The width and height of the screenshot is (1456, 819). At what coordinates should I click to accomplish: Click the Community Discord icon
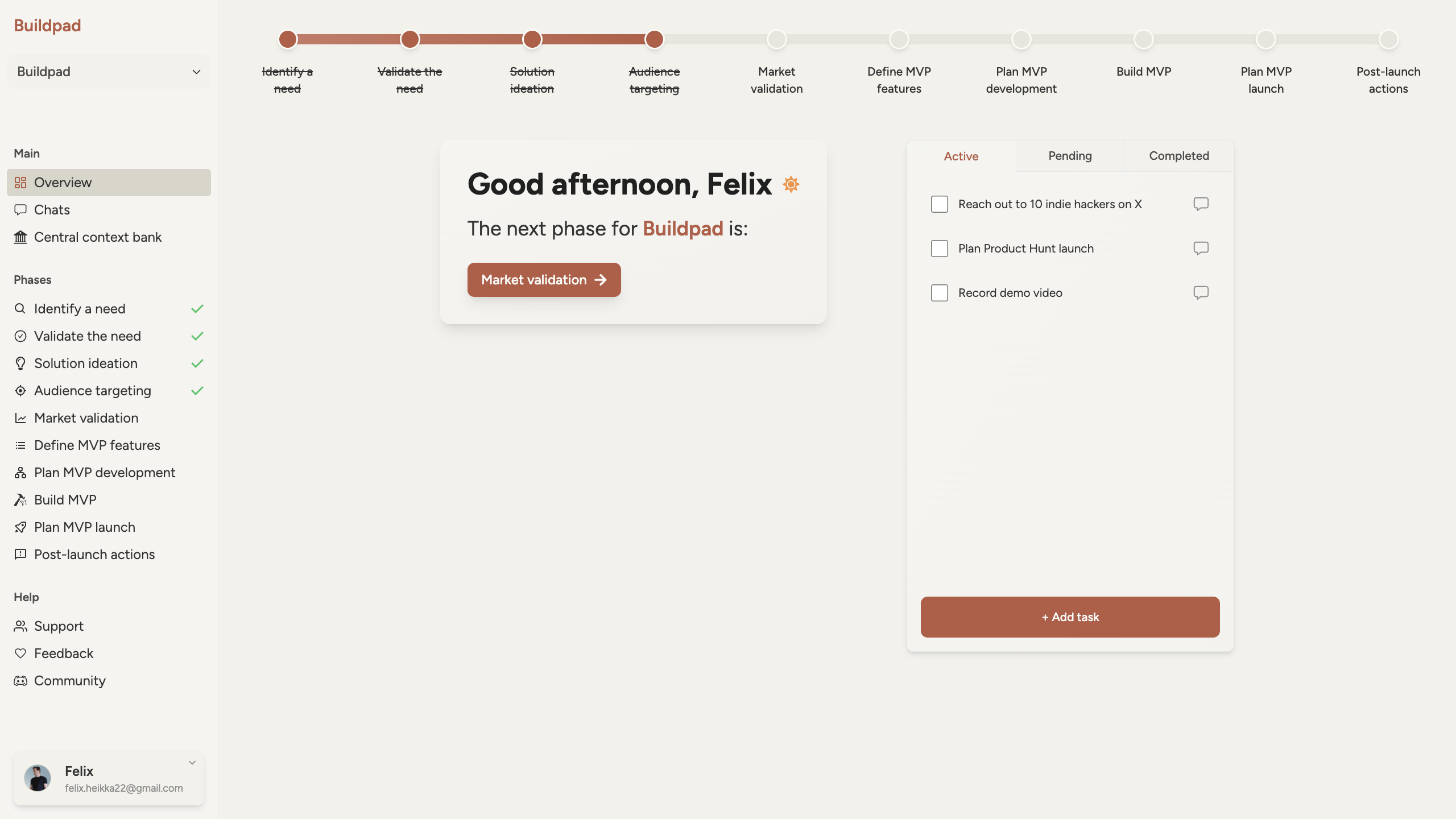20,681
